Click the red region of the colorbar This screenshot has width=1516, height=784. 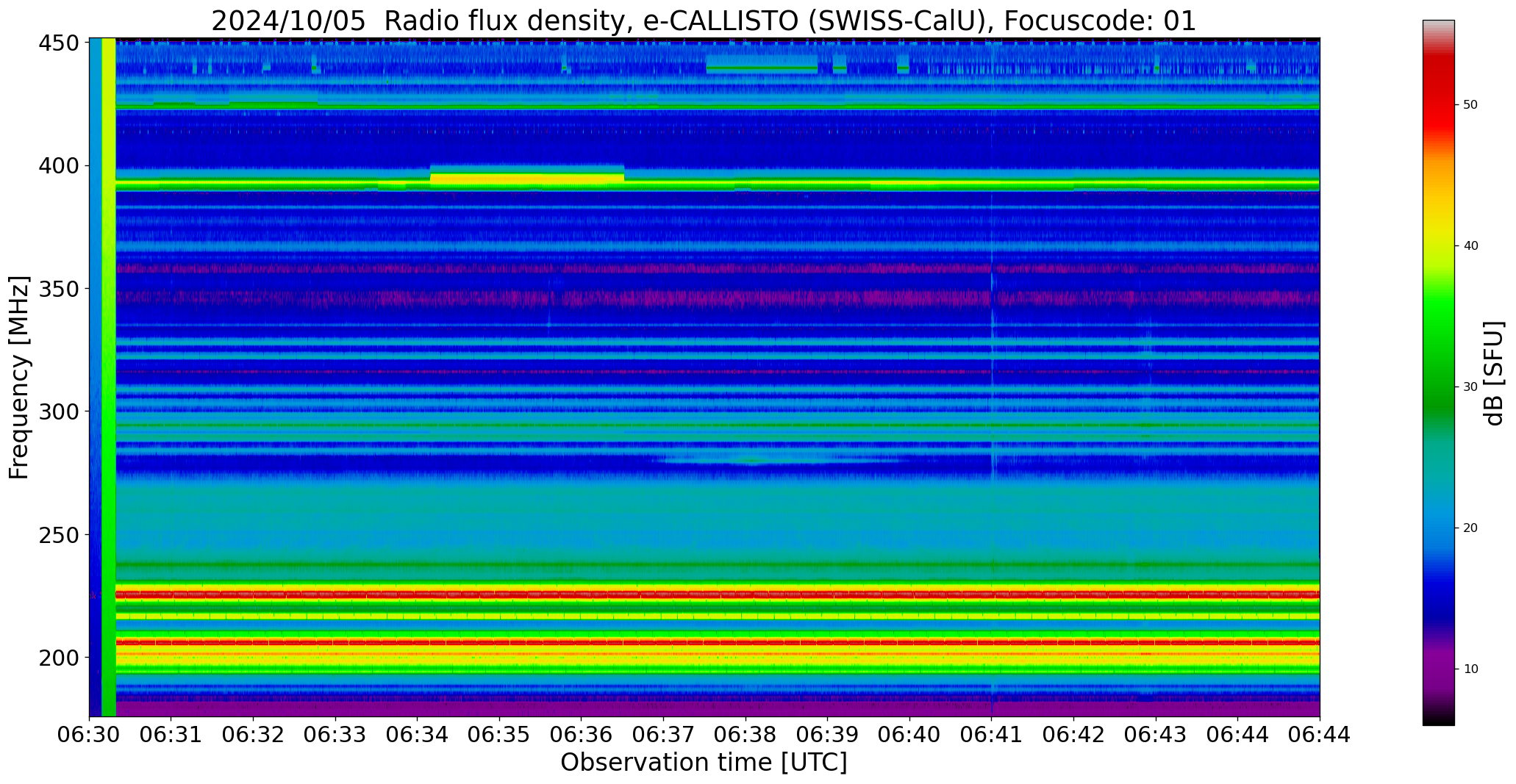[1438, 99]
